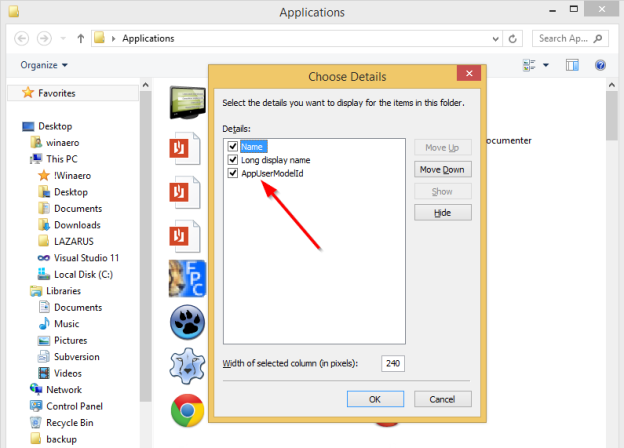
Task: Confirm with the OK button
Action: (x=374, y=398)
